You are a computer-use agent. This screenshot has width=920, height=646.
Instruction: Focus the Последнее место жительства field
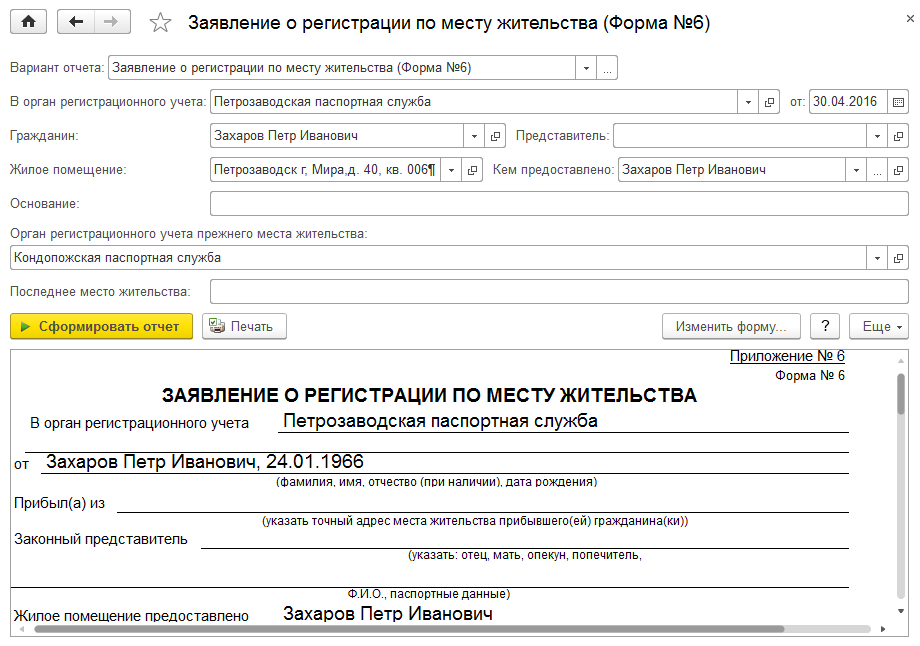pos(559,292)
